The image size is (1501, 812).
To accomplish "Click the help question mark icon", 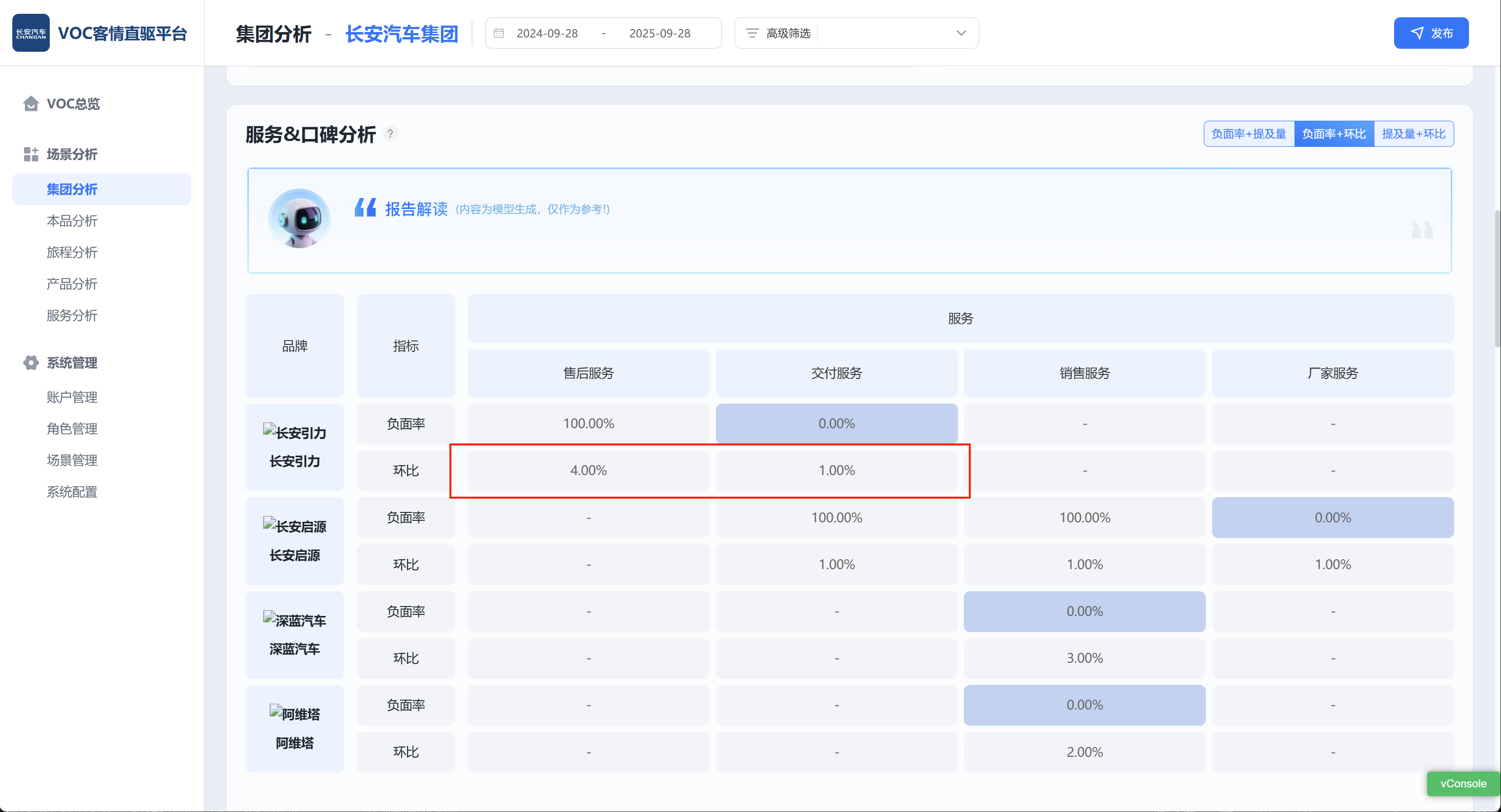I will [390, 134].
